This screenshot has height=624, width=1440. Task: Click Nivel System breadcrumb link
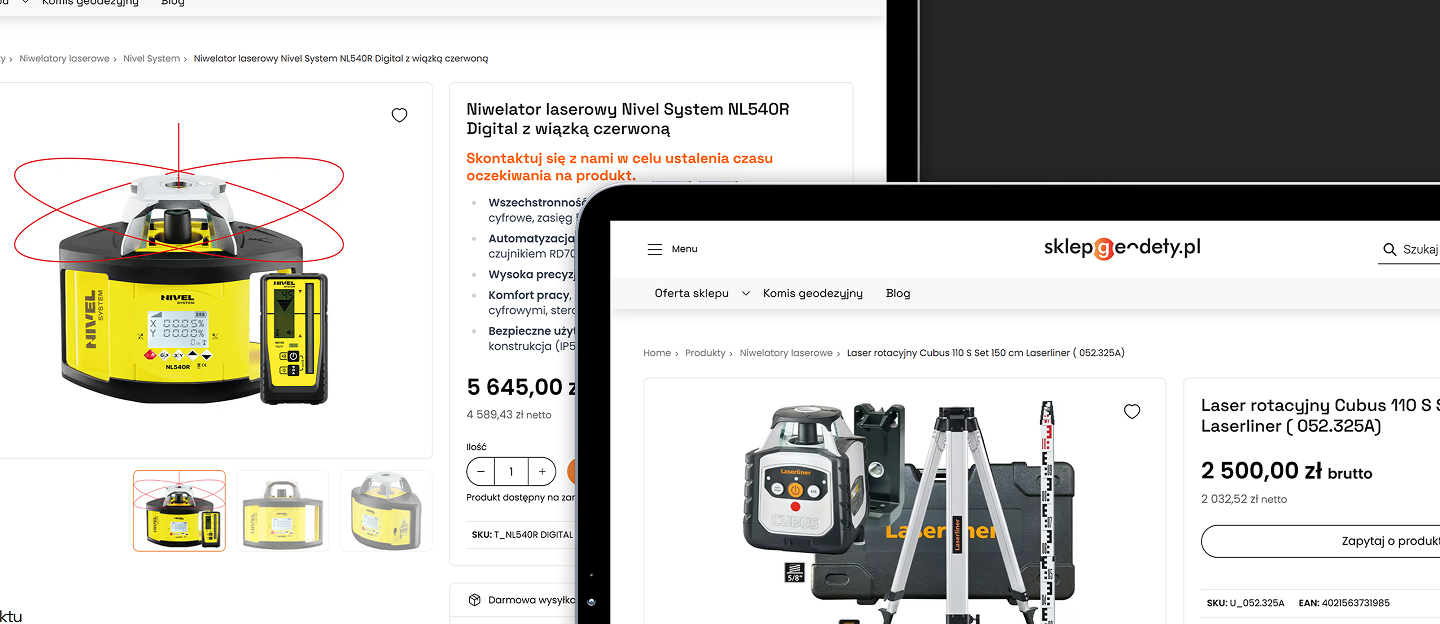pos(151,59)
